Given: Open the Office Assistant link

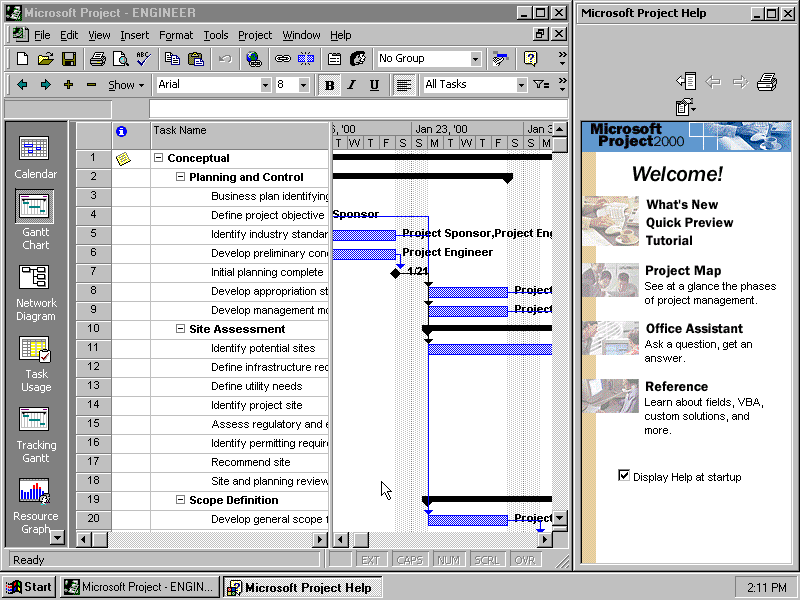Looking at the screenshot, I should 694,329.
